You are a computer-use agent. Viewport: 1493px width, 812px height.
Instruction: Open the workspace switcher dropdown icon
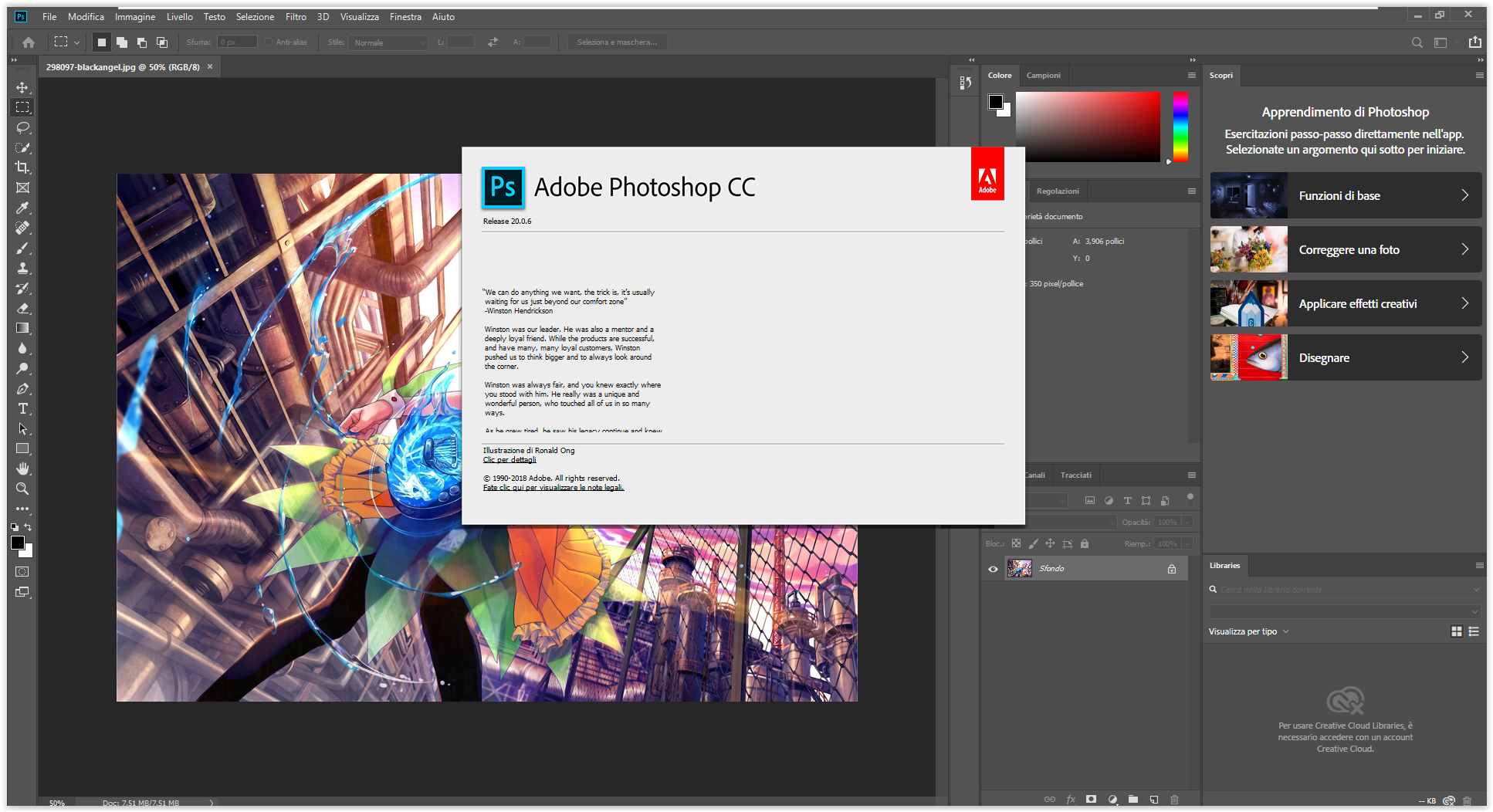pyautogui.click(x=1441, y=42)
